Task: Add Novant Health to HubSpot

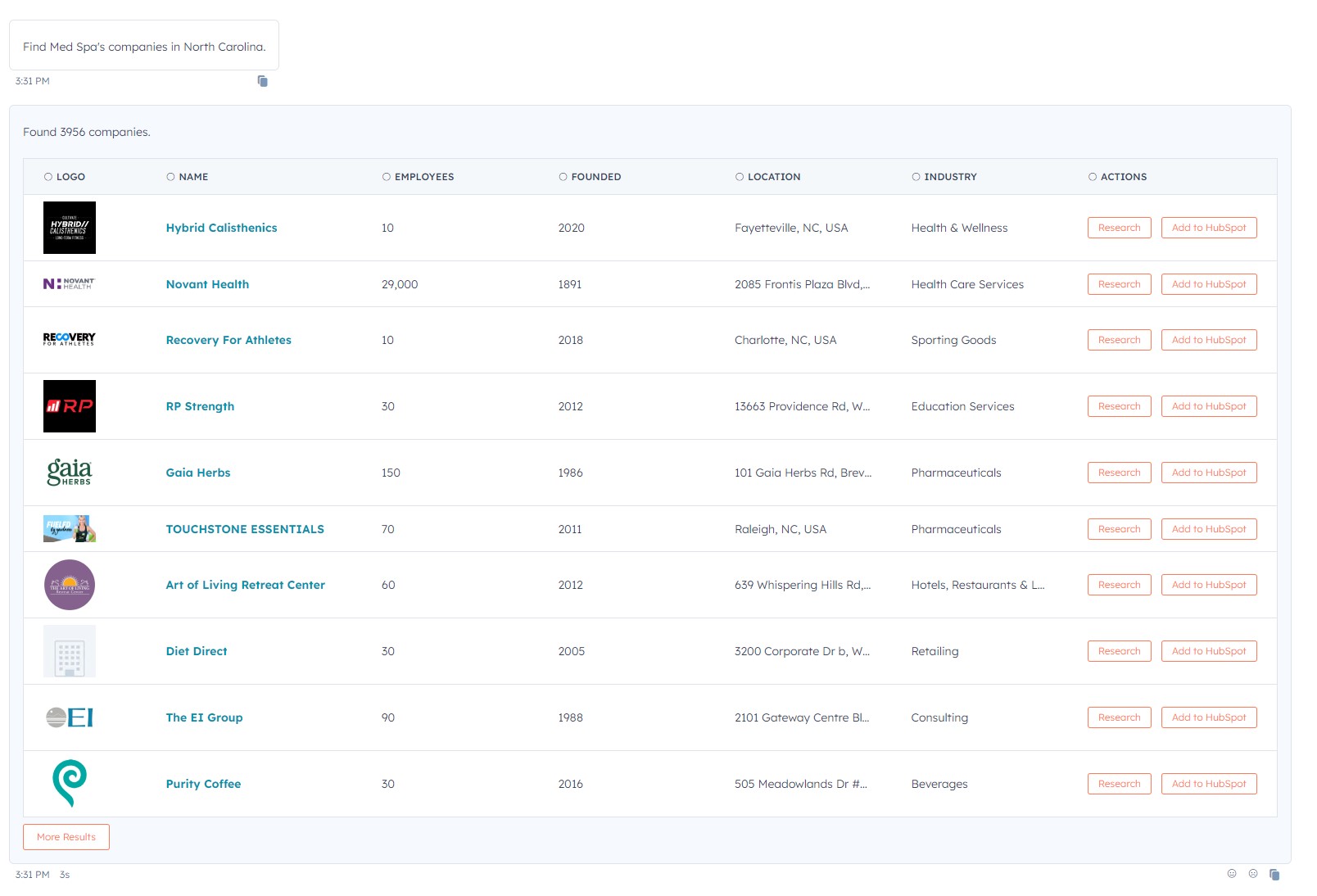Action: [1209, 284]
